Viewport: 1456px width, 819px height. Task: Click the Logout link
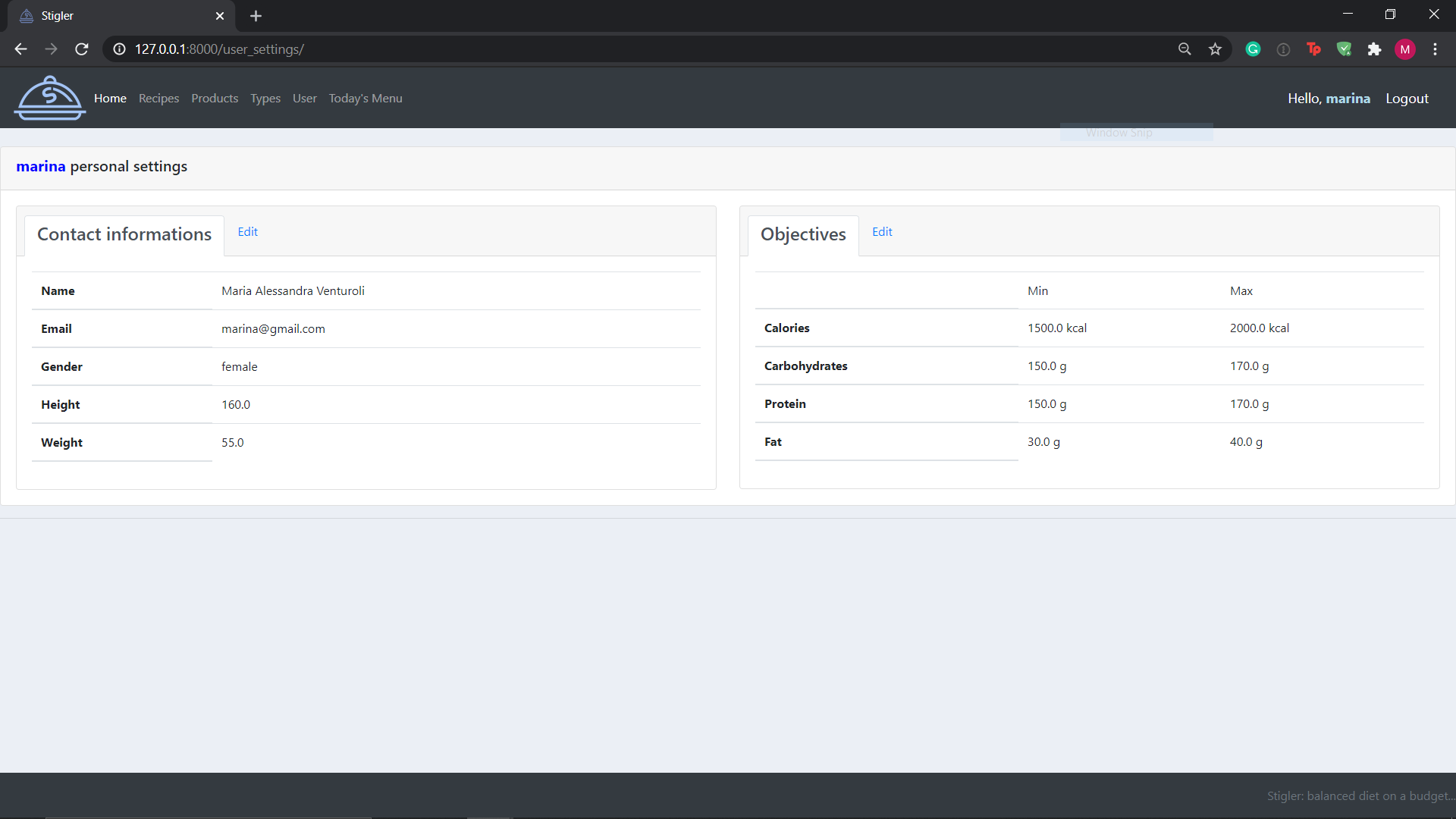click(x=1407, y=99)
